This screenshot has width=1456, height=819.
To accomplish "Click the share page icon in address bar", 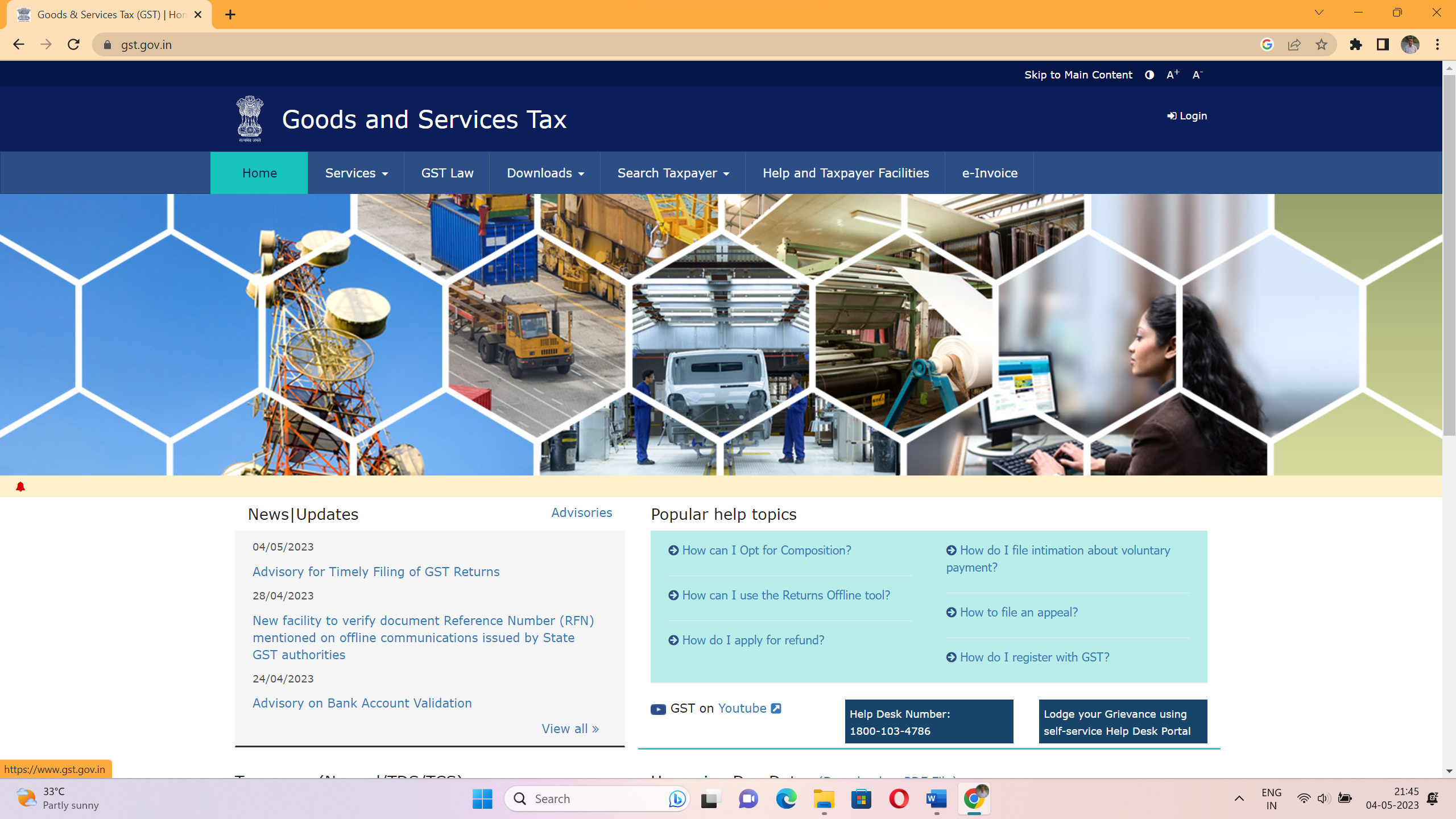I will click(x=1294, y=44).
